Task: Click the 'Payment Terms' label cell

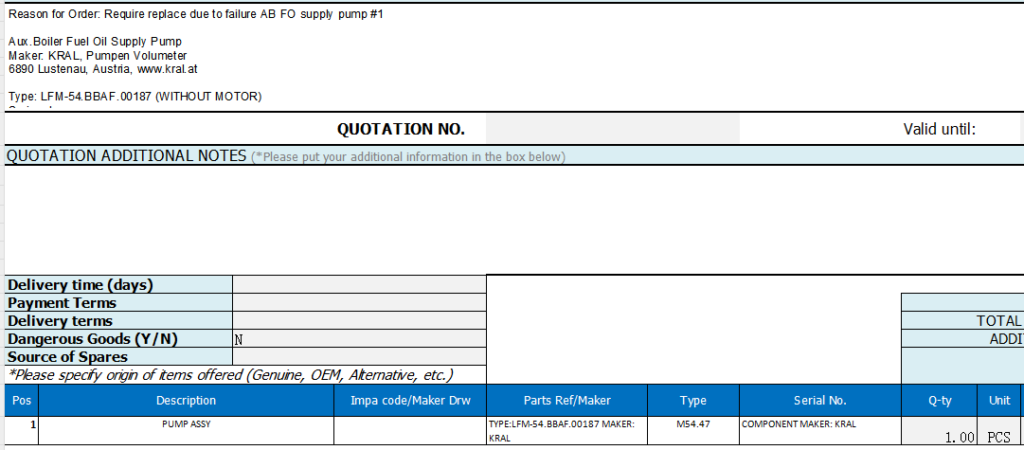Action: click(x=119, y=303)
